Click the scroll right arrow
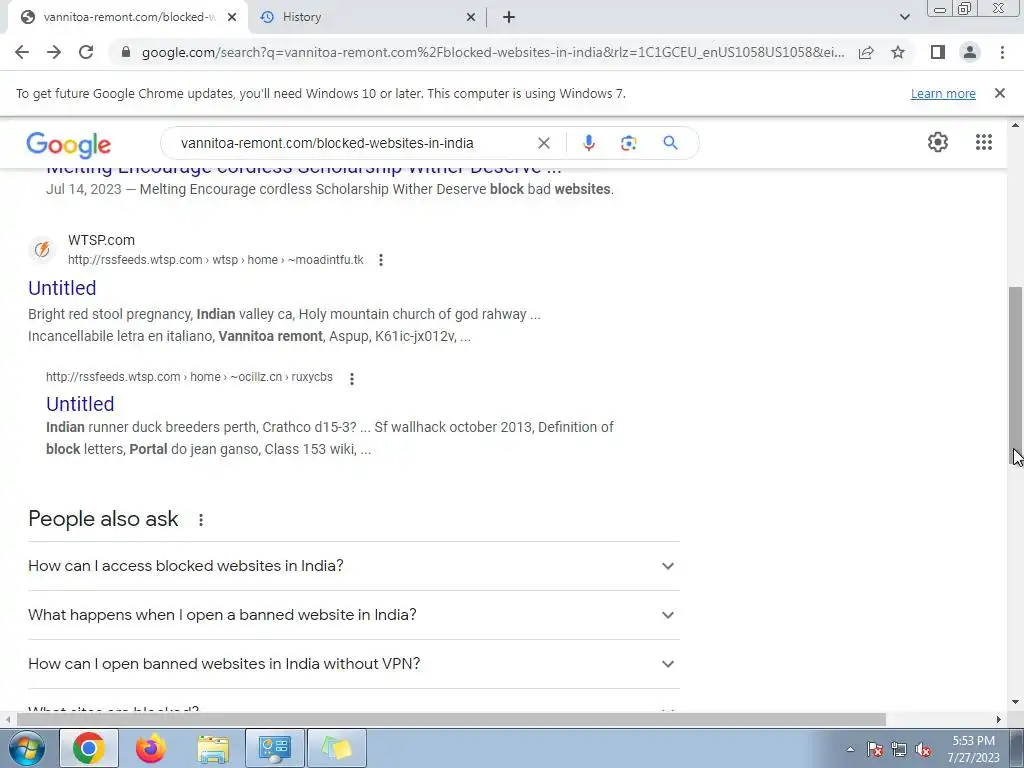The image size is (1024, 768). pos(999,720)
